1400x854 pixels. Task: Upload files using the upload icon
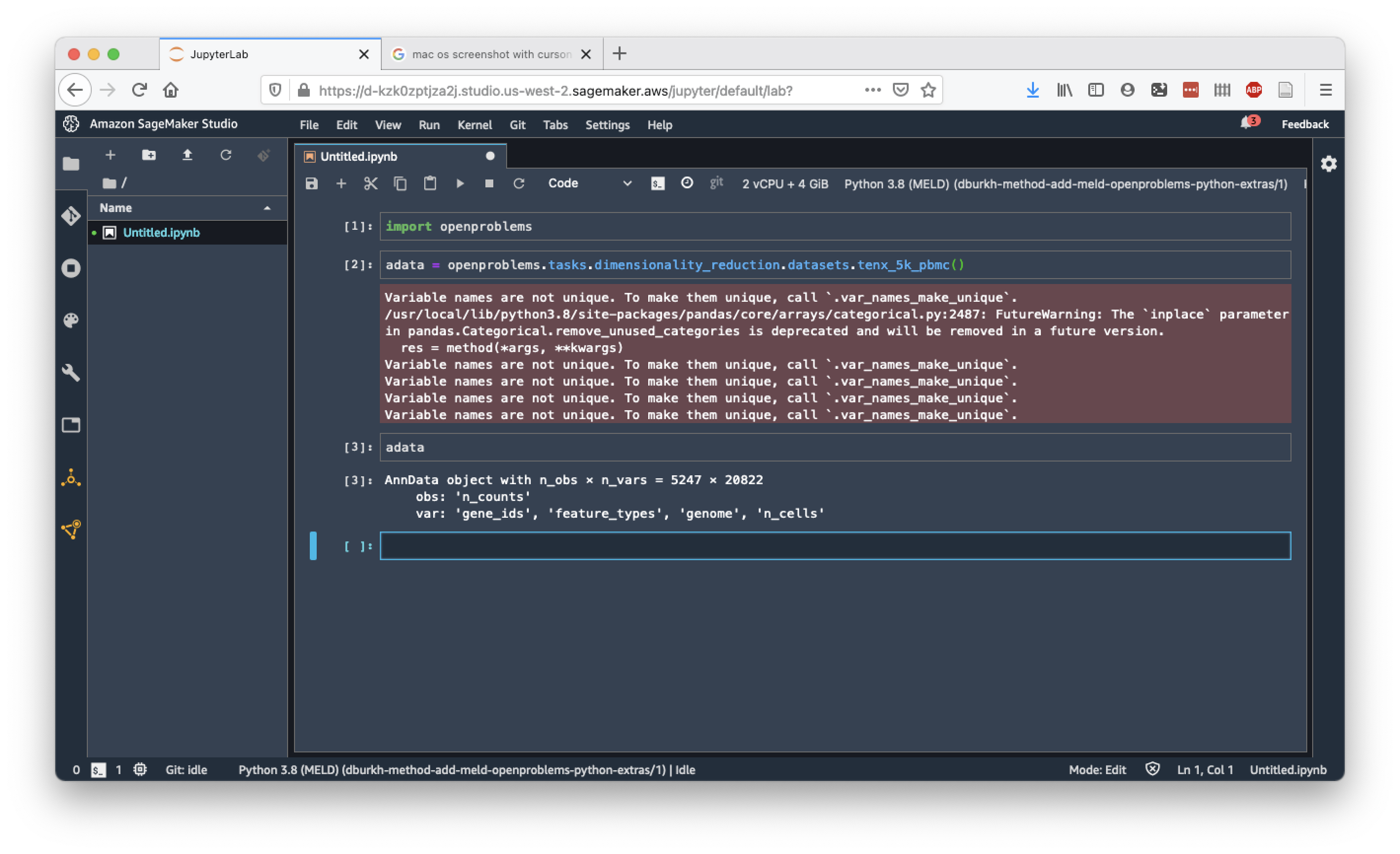coord(187,155)
